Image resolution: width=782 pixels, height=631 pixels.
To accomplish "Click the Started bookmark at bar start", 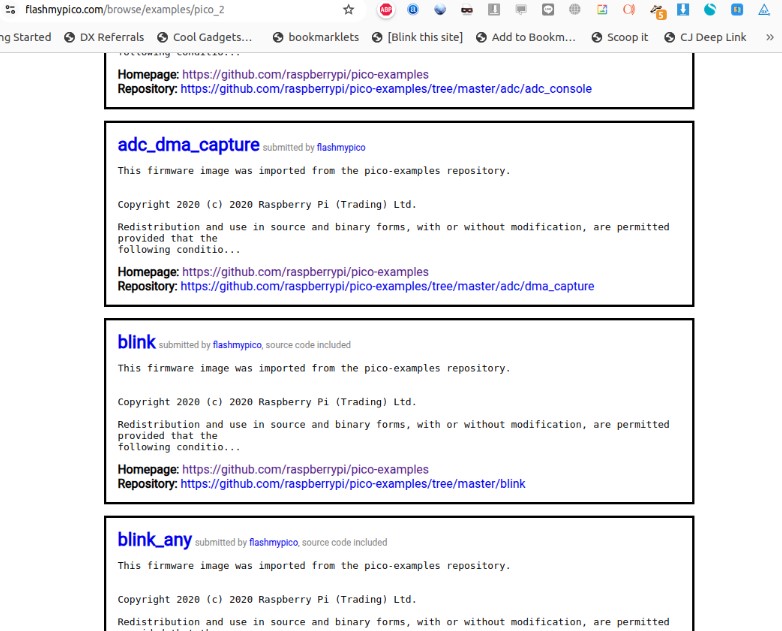I will (26, 37).
